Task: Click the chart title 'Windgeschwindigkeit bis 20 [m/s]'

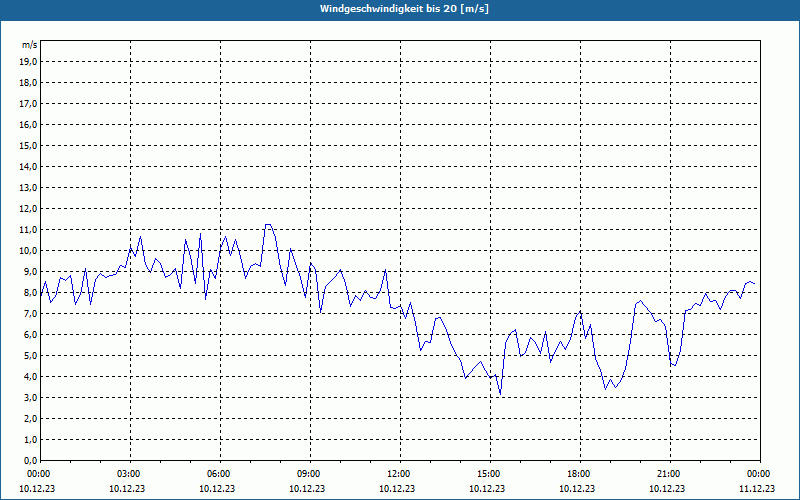Action: click(x=404, y=9)
